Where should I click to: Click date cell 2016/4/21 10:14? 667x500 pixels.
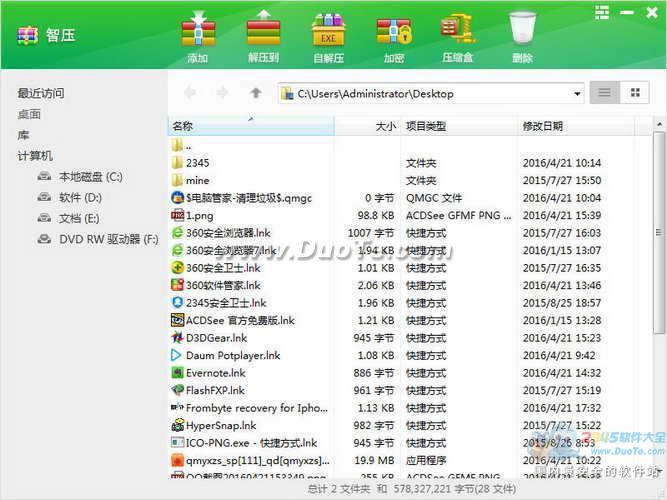[x=562, y=163]
